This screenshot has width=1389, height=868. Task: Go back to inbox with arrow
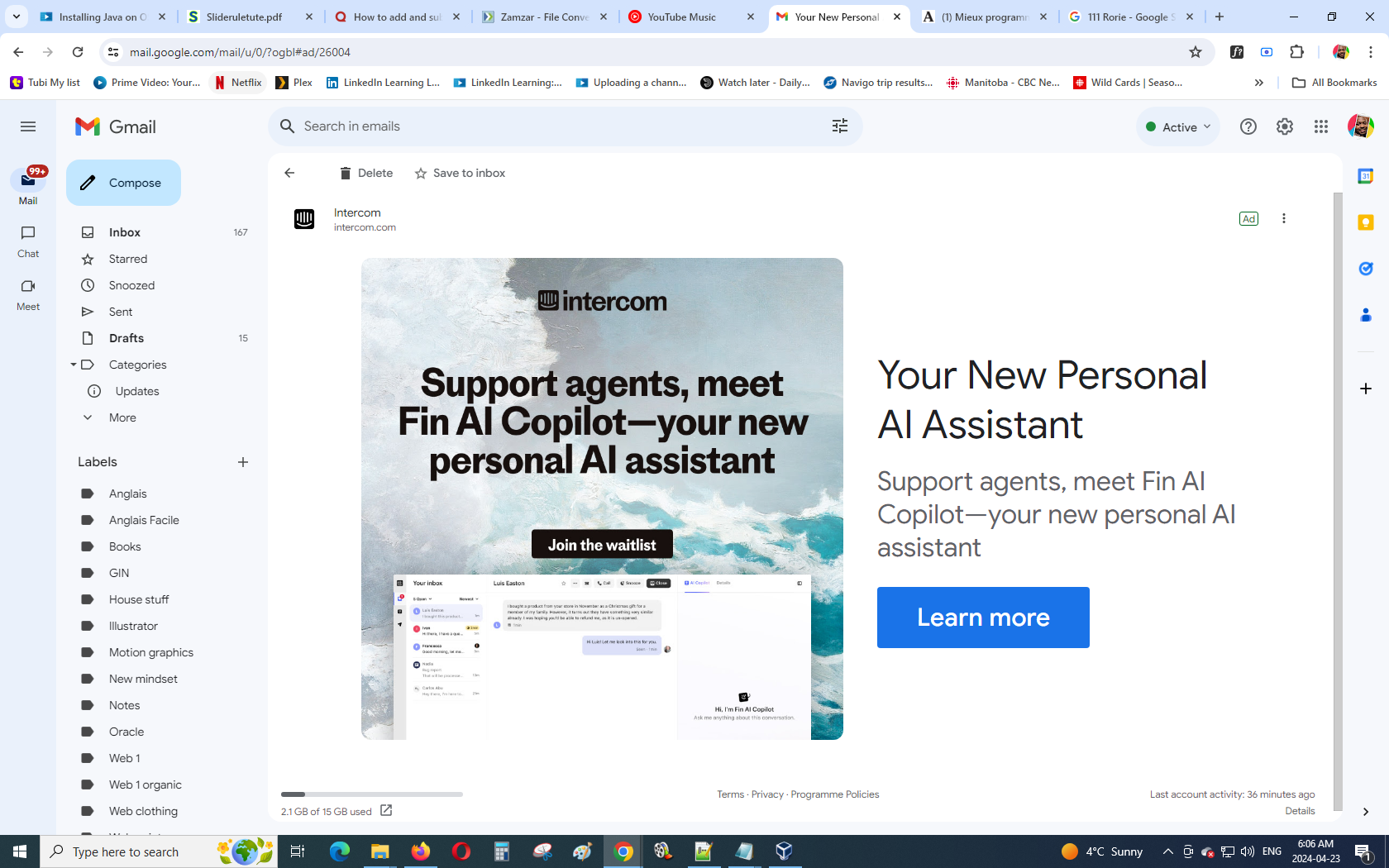(x=289, y=173)
